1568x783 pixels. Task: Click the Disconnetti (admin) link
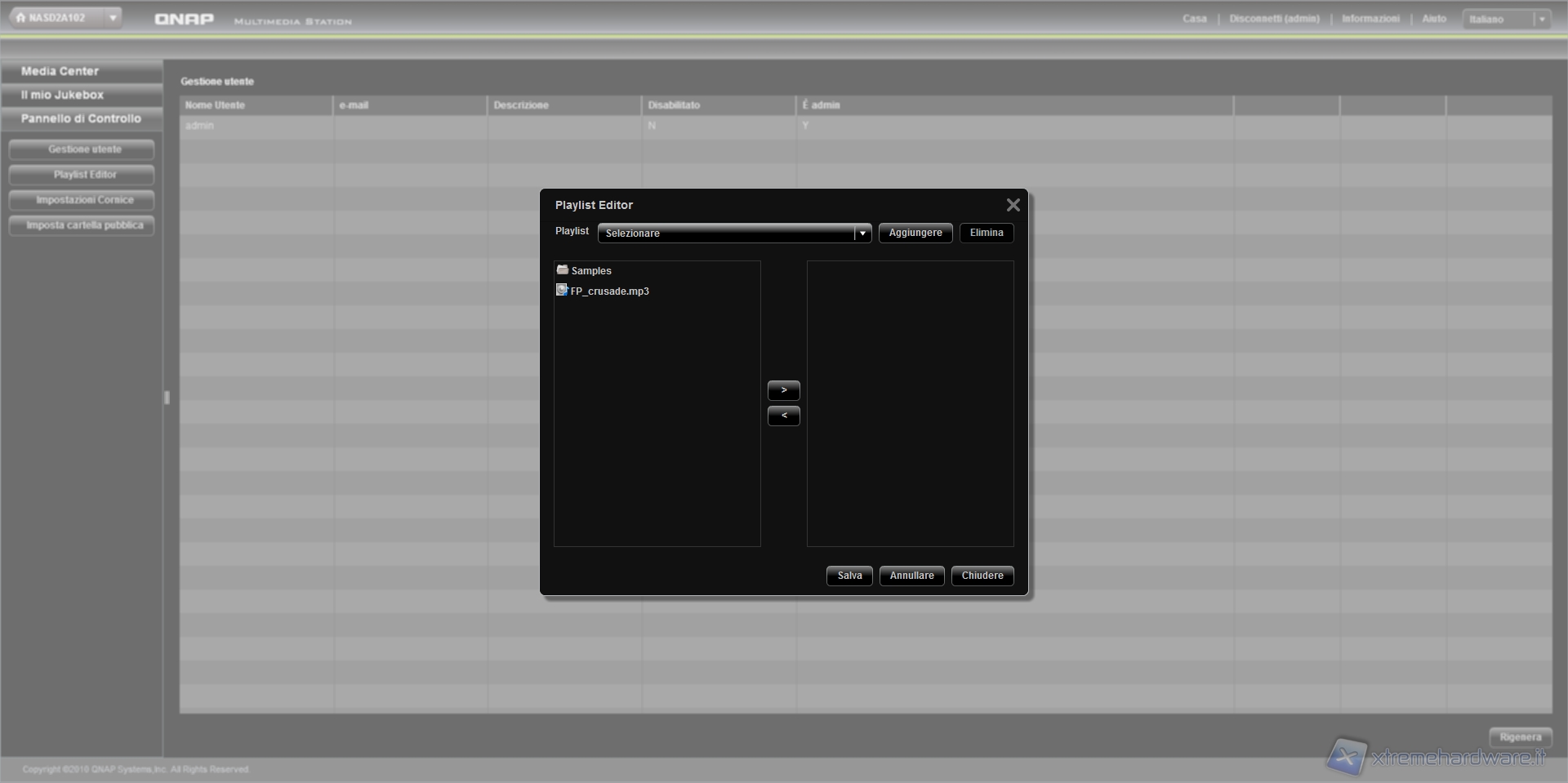point(1274,19)
